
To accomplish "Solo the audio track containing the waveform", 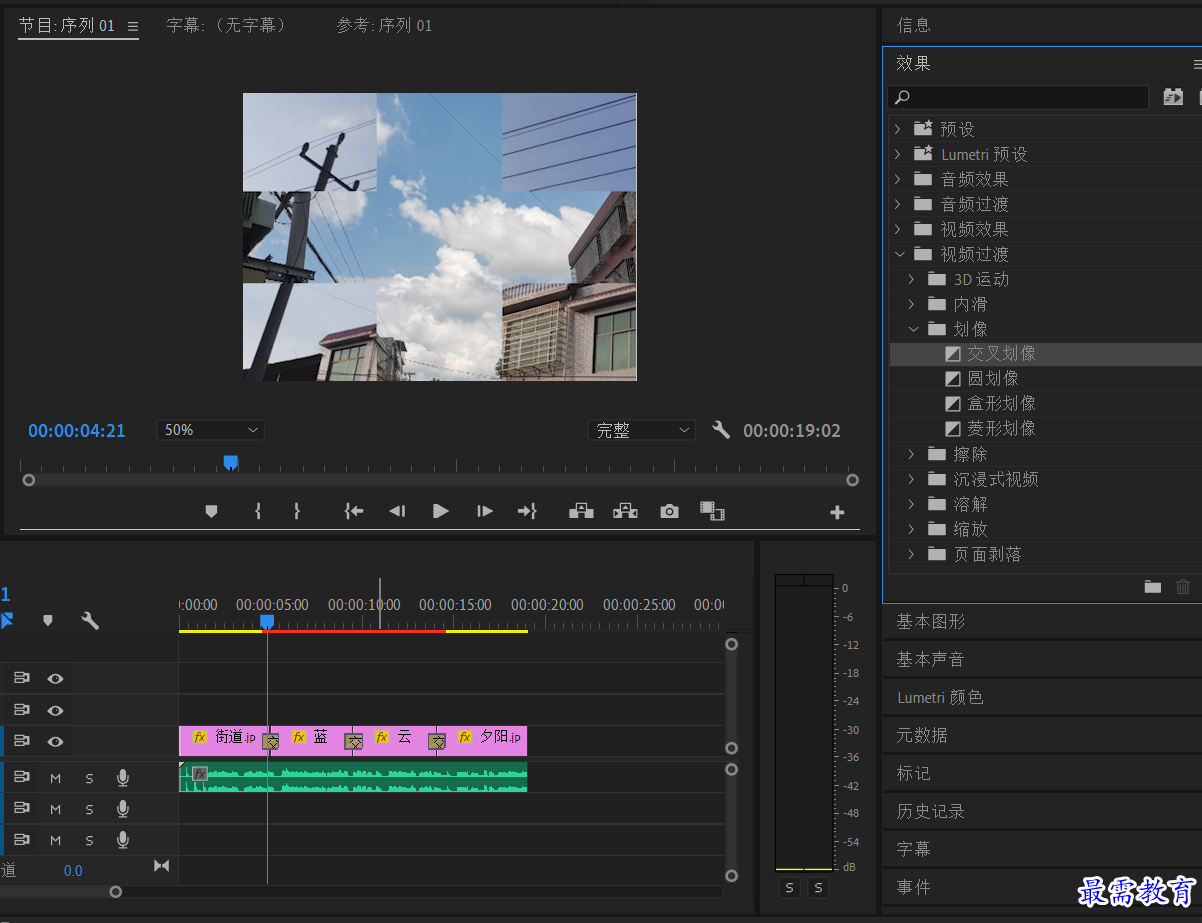I will click(89, 778).
